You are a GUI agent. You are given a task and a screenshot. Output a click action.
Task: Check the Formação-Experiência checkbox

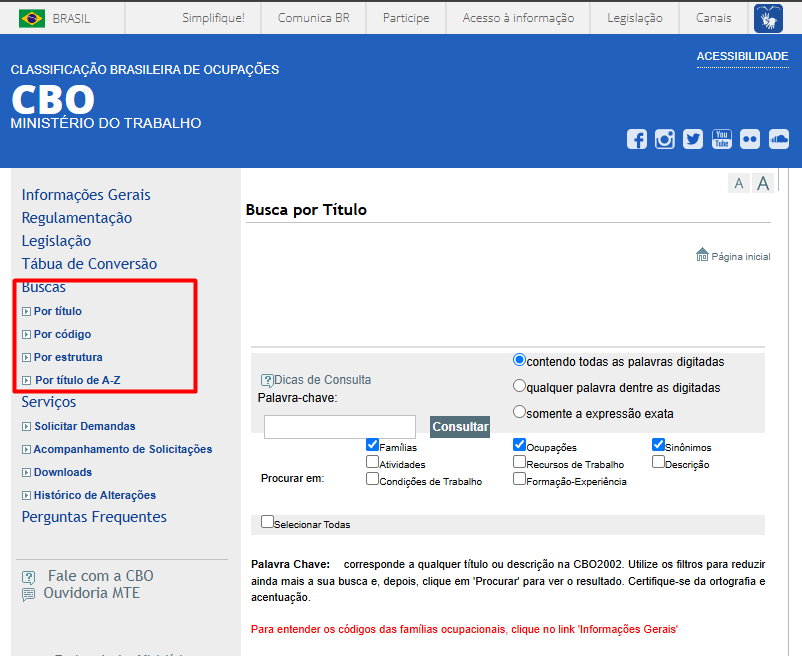519,479
